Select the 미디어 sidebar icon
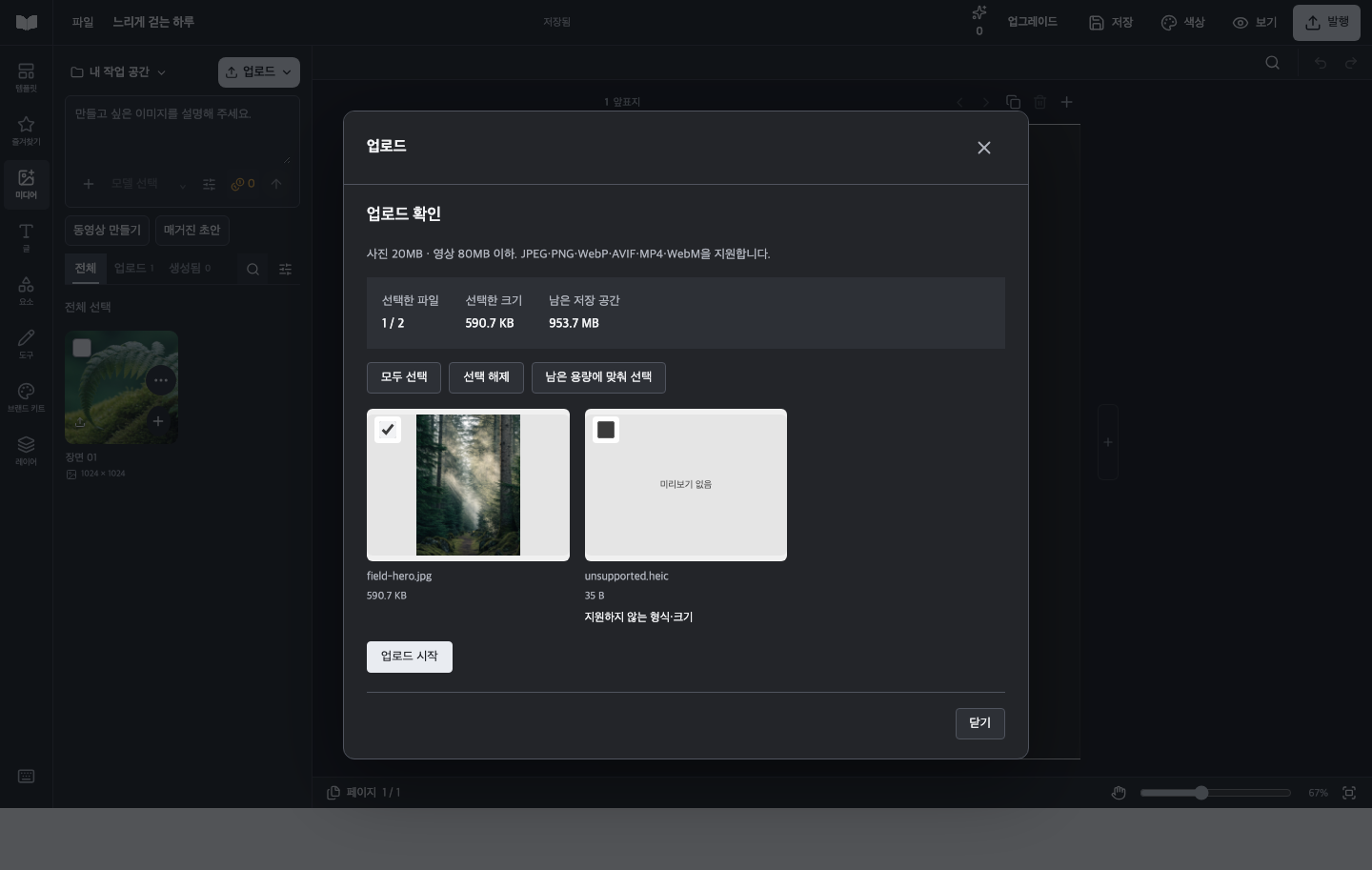Screen dimensions: 1372x870 [x=26, y=184]
